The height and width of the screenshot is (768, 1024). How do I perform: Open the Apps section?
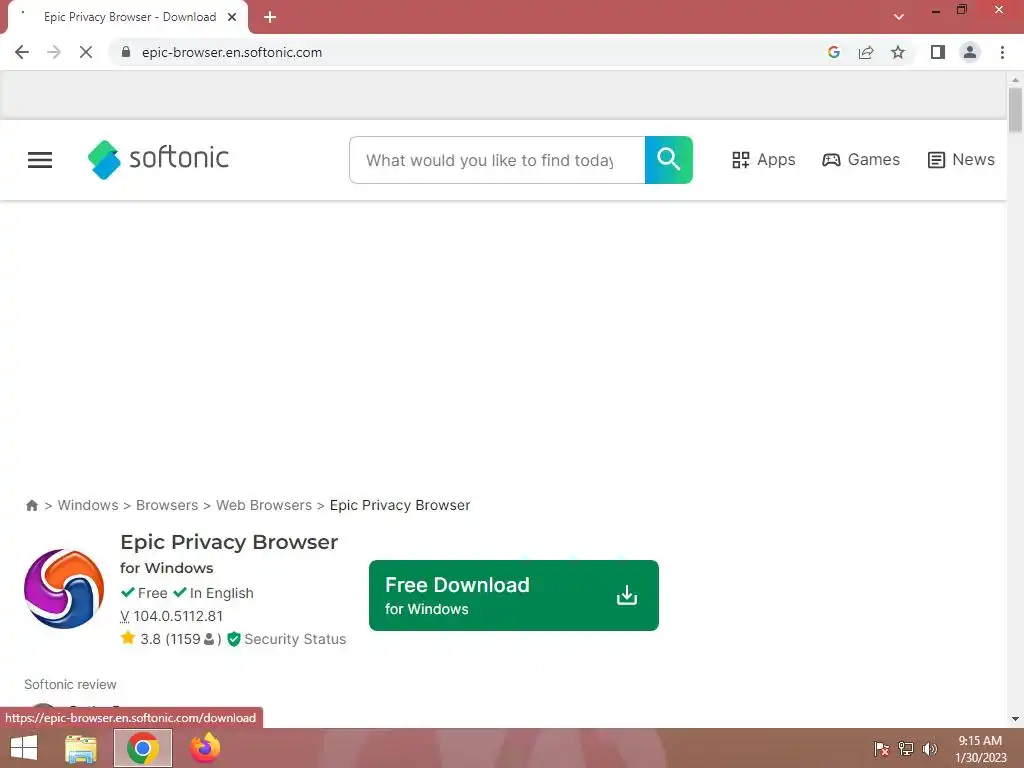(x=763, y=159)
